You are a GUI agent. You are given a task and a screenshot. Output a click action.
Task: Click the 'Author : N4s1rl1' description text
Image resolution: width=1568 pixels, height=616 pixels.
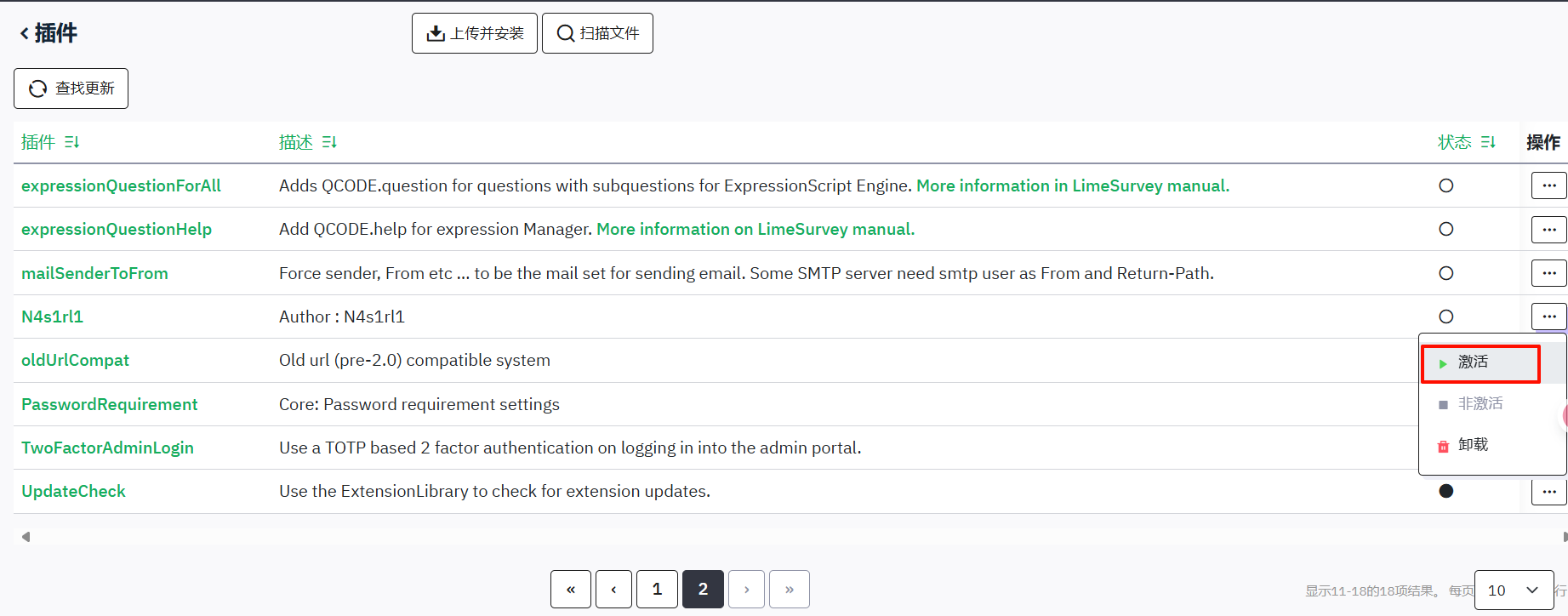tap(342, 317)
